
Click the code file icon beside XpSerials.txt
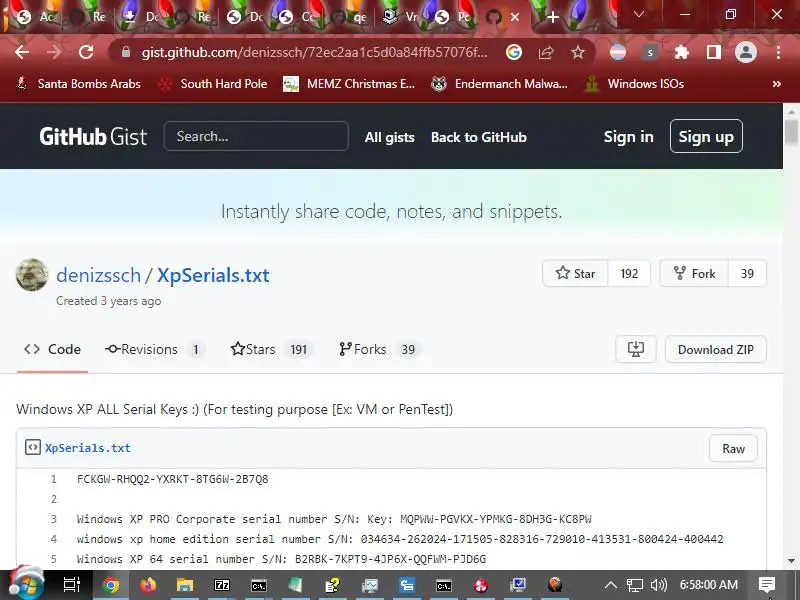coord(33,447)
